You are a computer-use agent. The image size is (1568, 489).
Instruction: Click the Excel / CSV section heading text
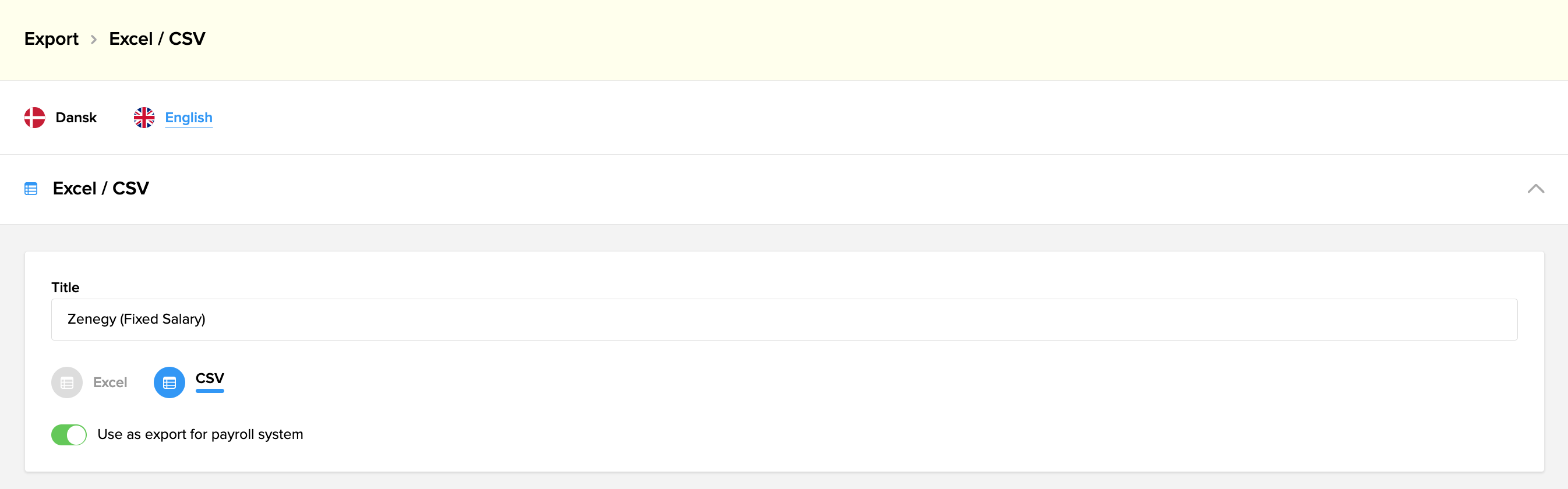pyautogui.click(x=101, y=189)
